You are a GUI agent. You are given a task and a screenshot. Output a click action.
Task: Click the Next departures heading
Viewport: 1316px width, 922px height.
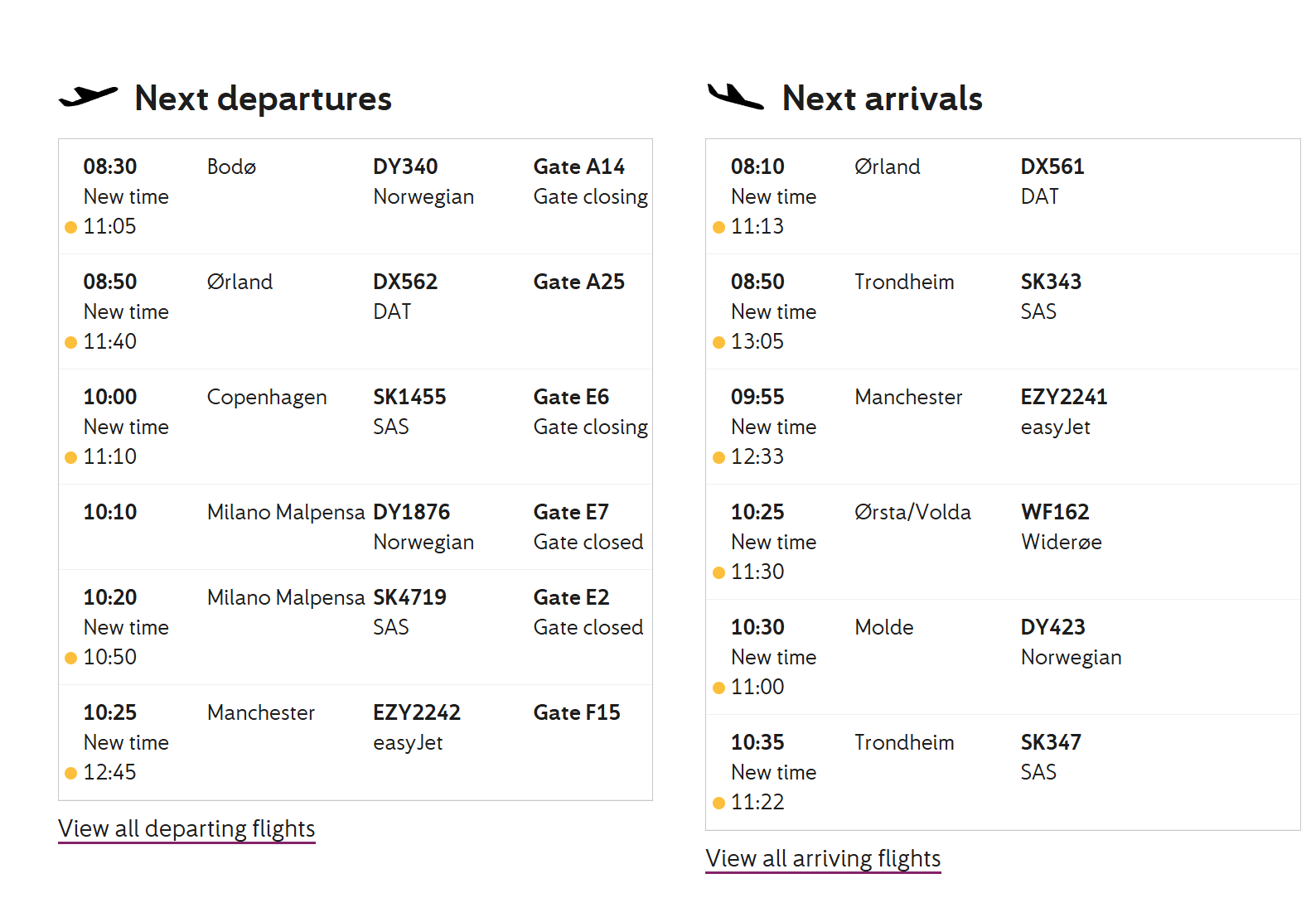263,99
